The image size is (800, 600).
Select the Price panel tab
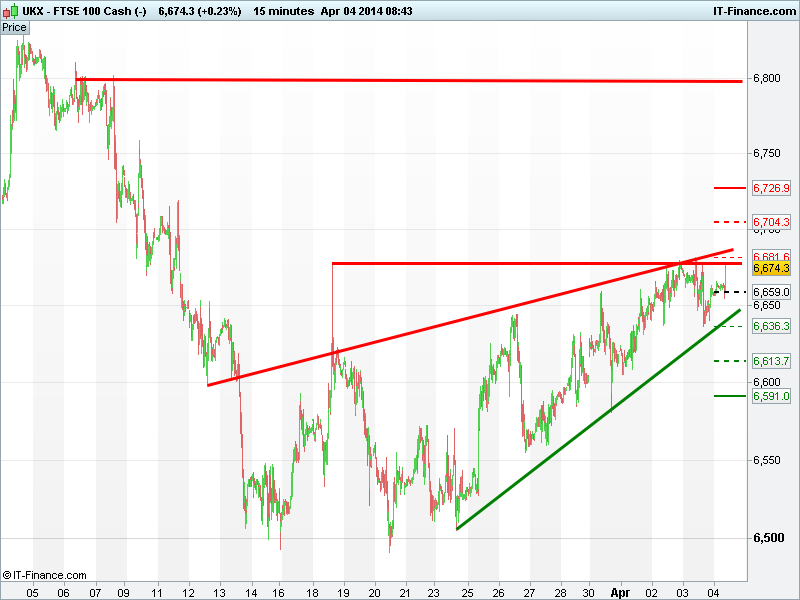tap(14, 27)
